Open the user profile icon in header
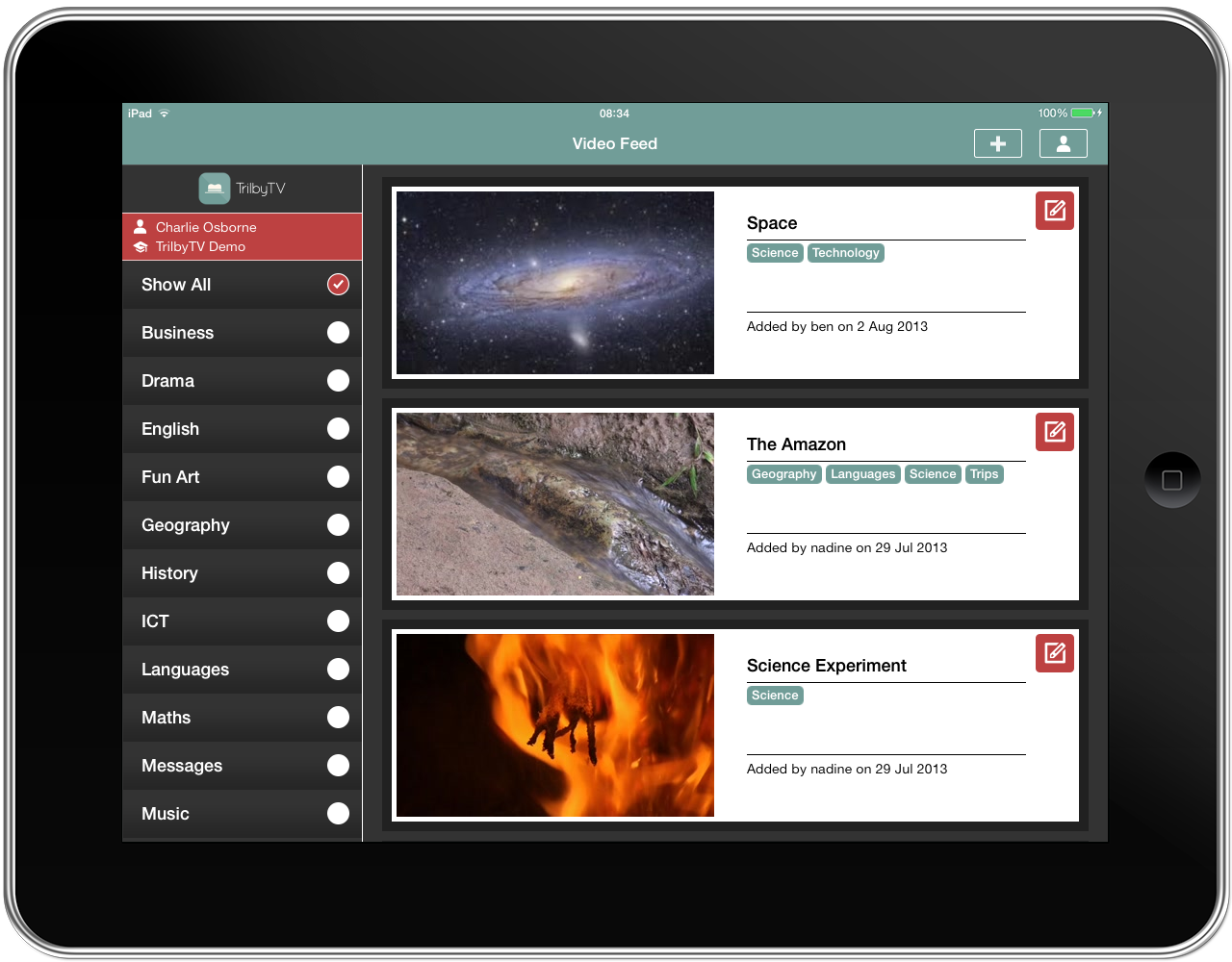The image size is (1232, 962). 1063,143
